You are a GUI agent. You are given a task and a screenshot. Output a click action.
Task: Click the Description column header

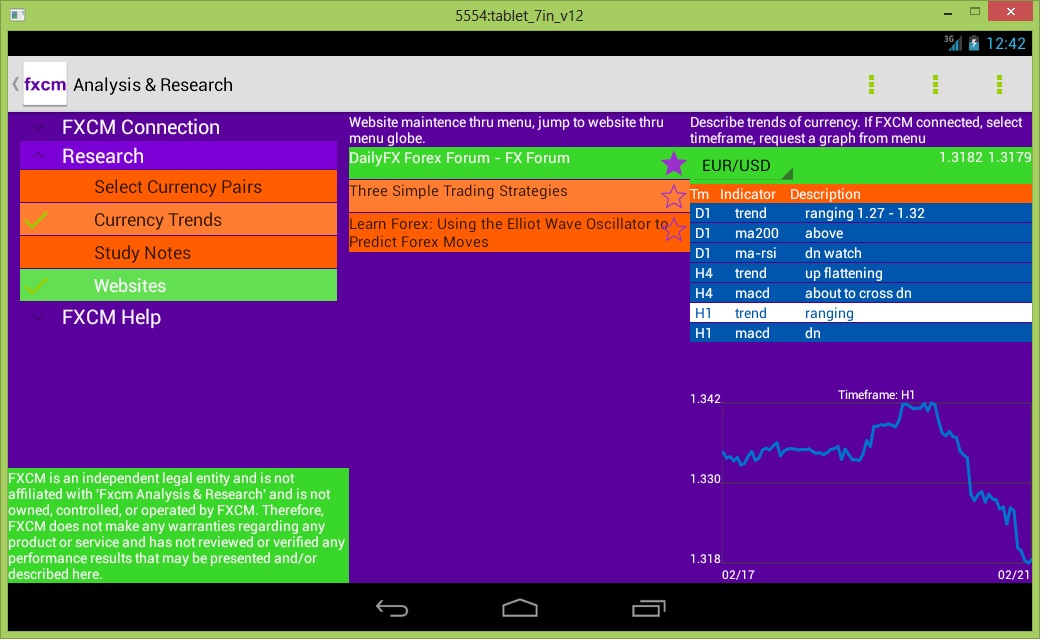(825, 194)
